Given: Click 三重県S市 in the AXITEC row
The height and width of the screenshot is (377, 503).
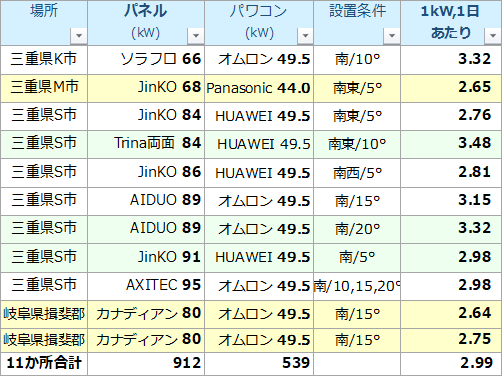Looking at the screenshot, I should [44, 286].
